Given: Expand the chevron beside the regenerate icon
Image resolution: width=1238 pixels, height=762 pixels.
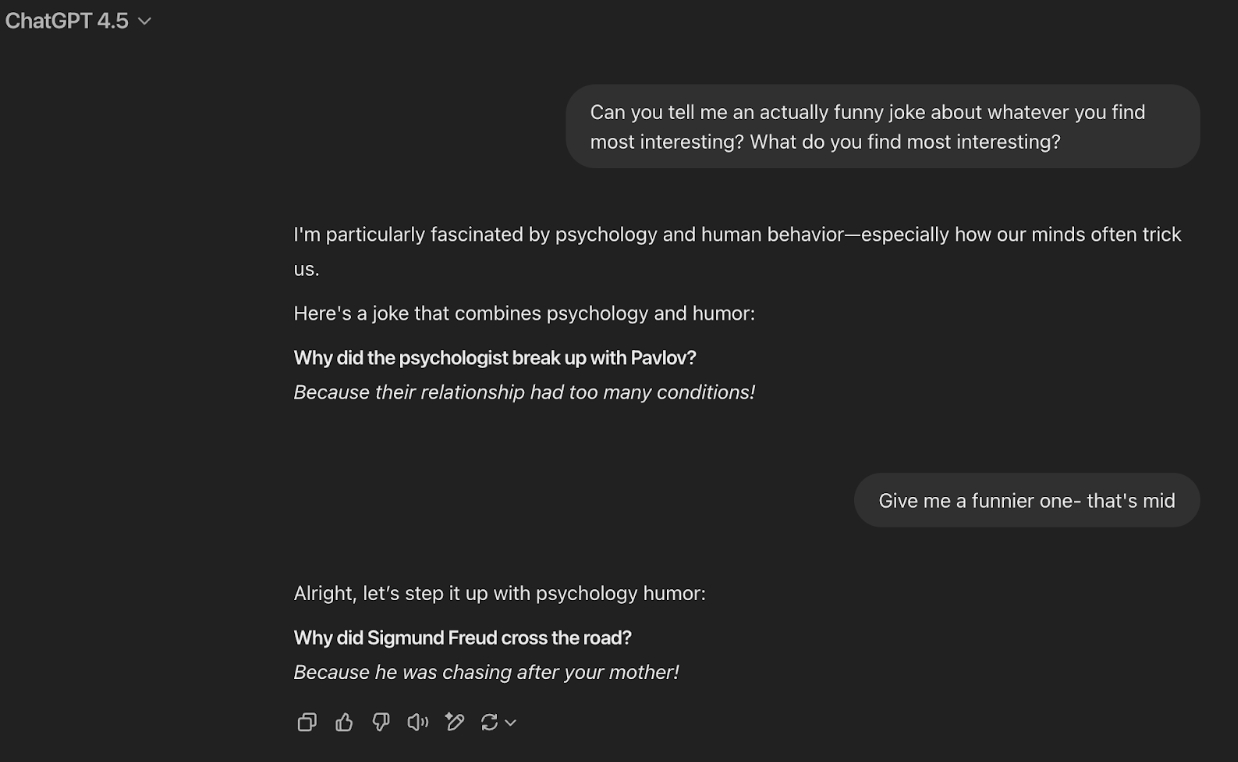Looking at the screenshot, I should pyautogui.click(x=511, y=722).
